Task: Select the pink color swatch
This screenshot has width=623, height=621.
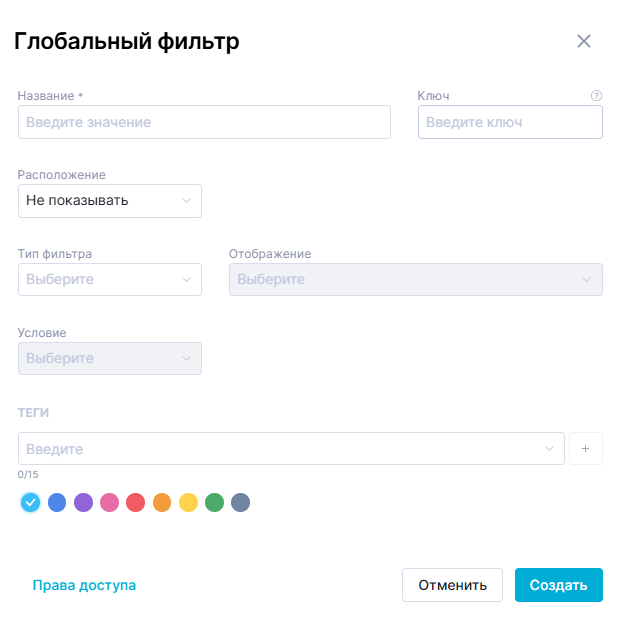Action: (x=109, y=502)
